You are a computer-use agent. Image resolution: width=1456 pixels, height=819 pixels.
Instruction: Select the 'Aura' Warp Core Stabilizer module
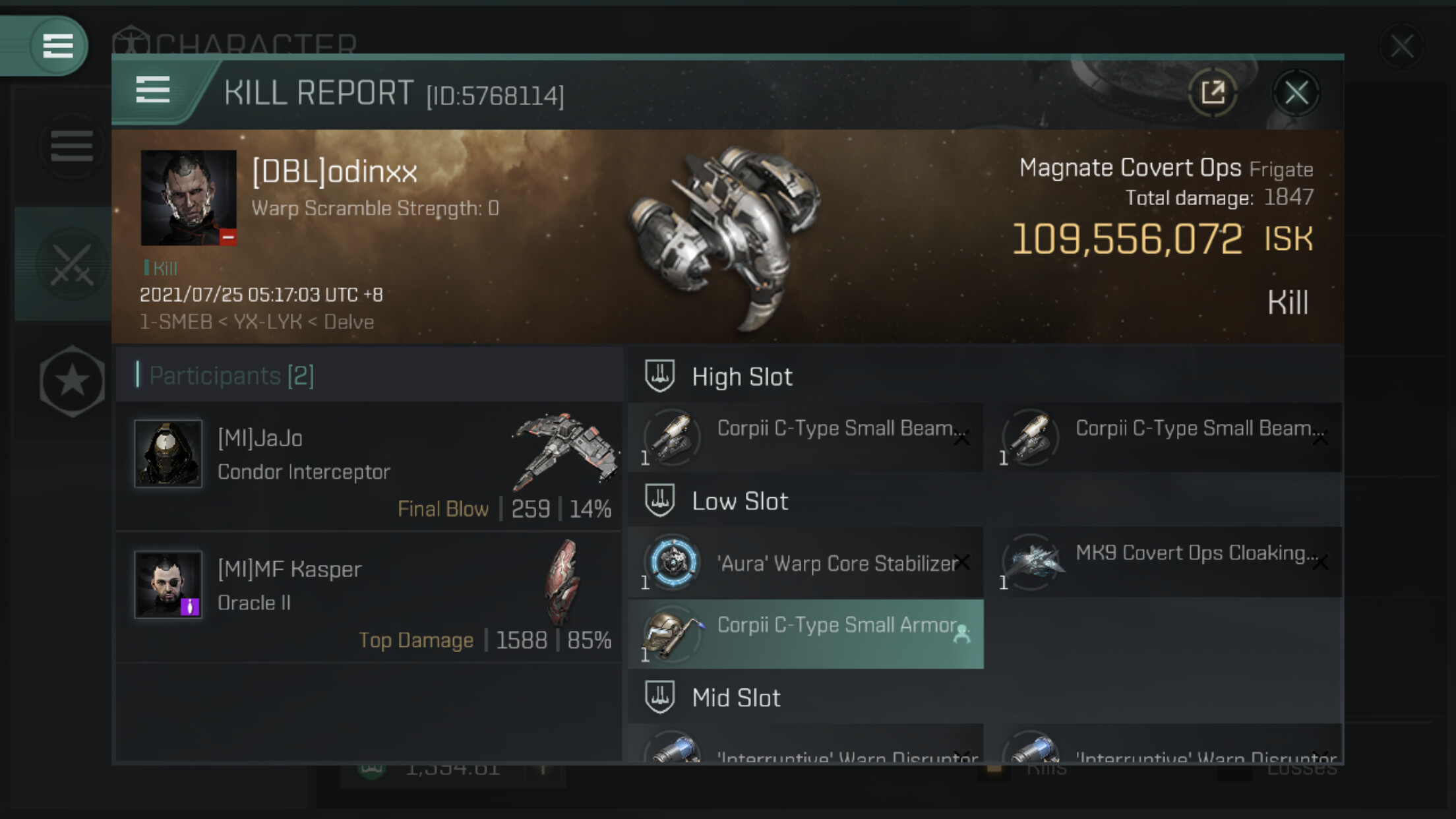tap(805, 562)
